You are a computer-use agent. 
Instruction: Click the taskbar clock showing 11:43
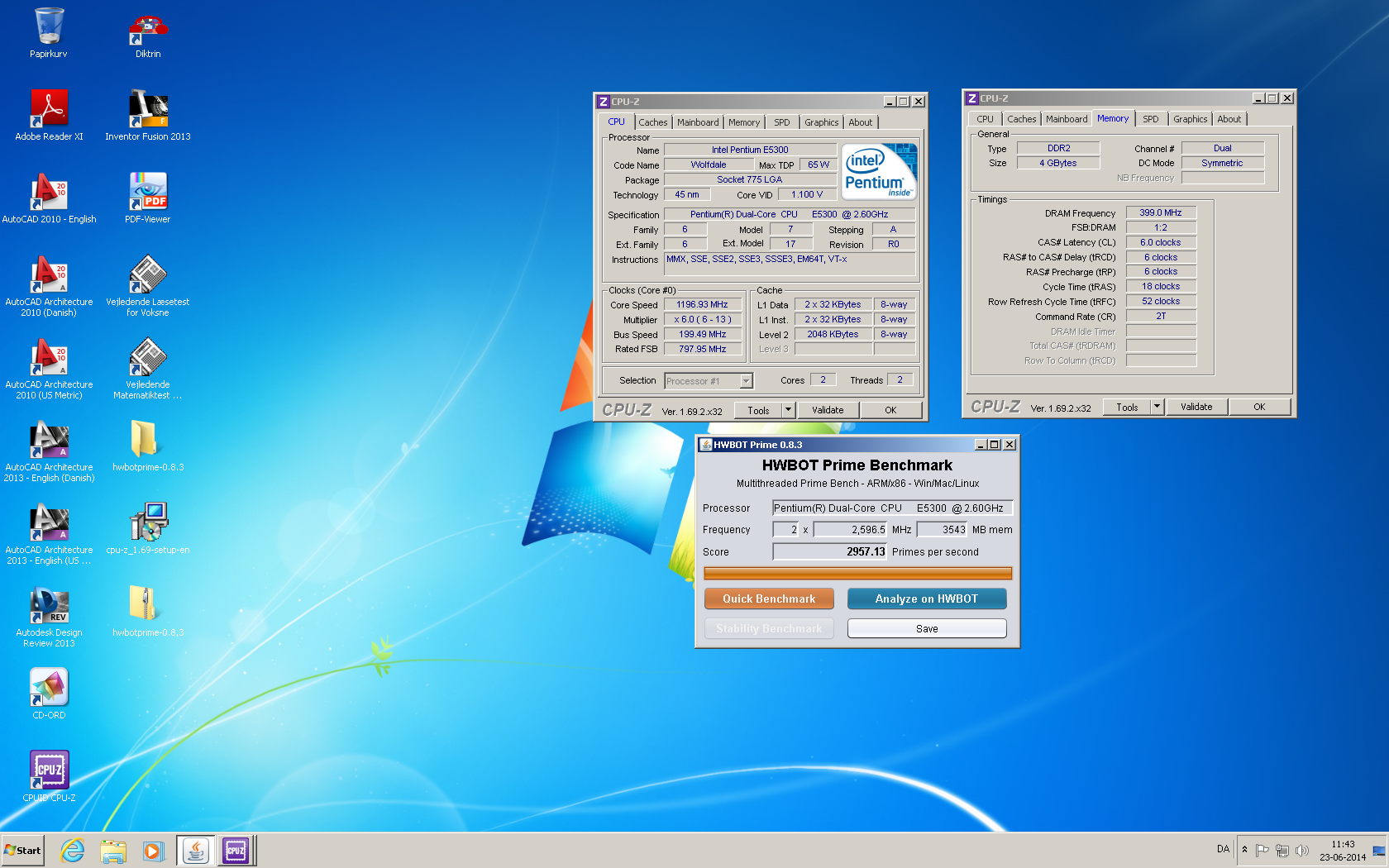(x=1343, y=851)
